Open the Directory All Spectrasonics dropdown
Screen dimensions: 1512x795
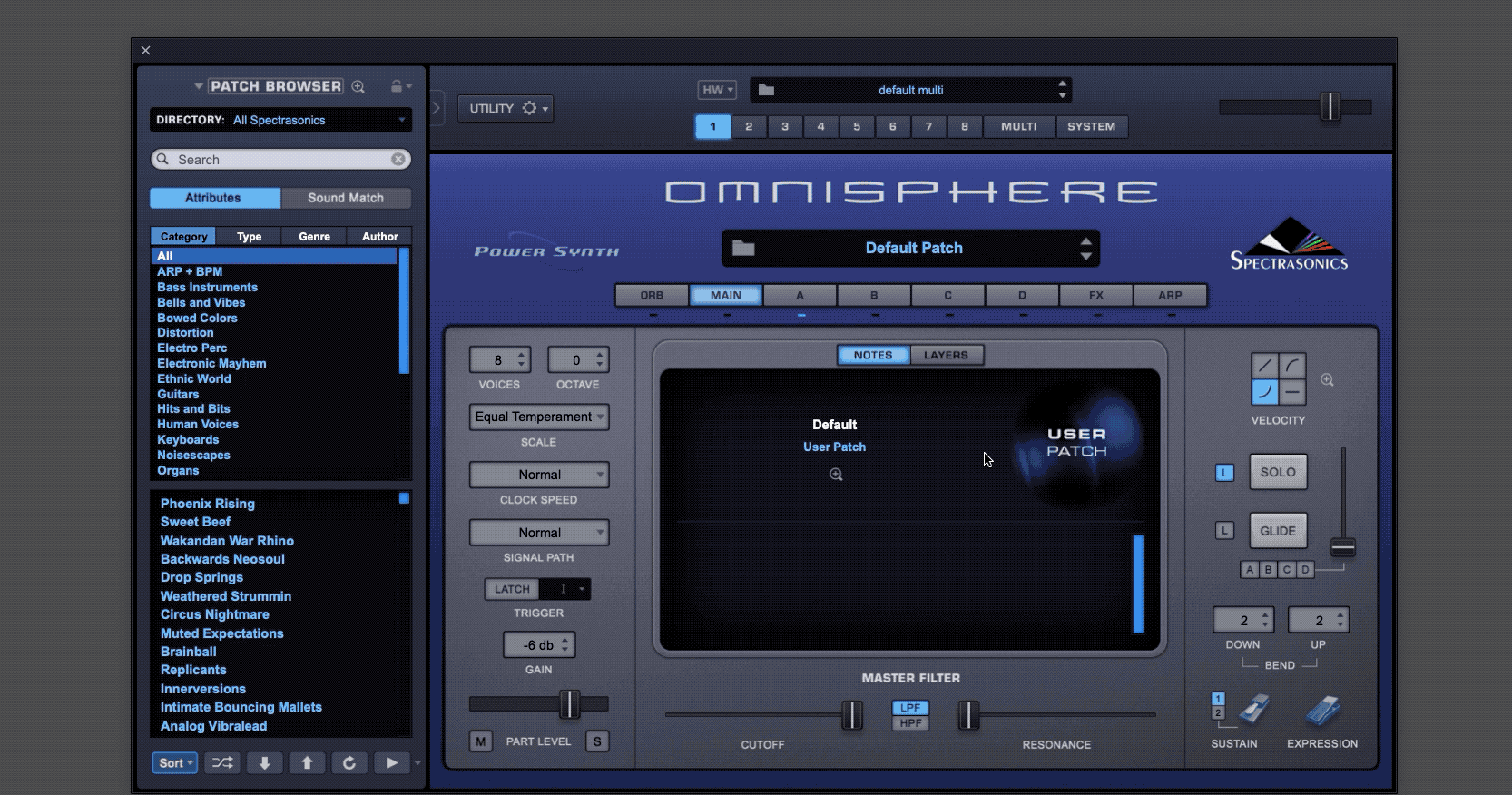coord(281,120)
